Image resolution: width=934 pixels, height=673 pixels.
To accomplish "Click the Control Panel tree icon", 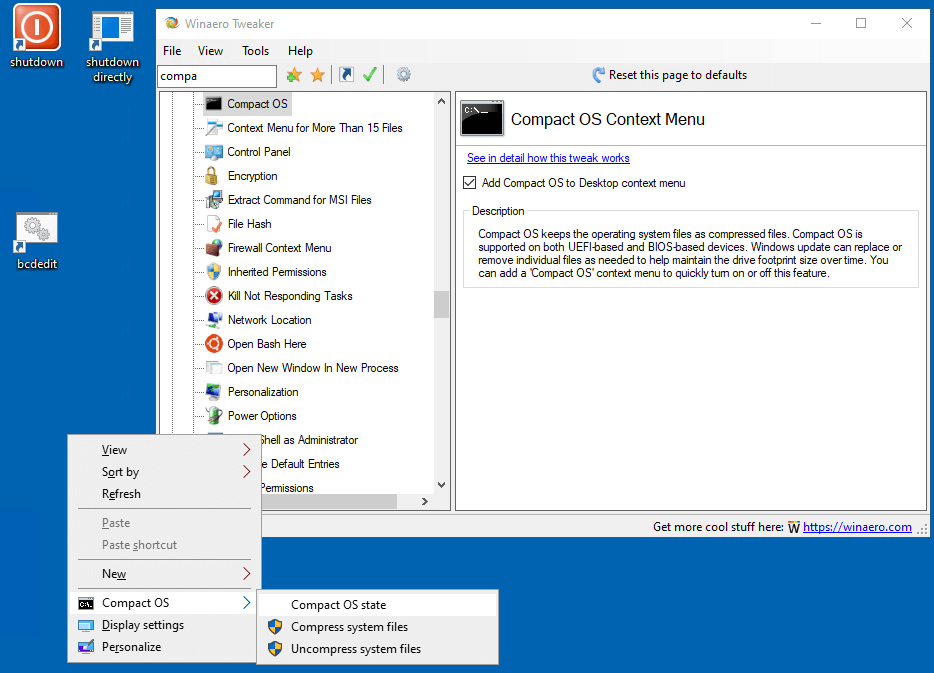I will (x=213, y=152).
